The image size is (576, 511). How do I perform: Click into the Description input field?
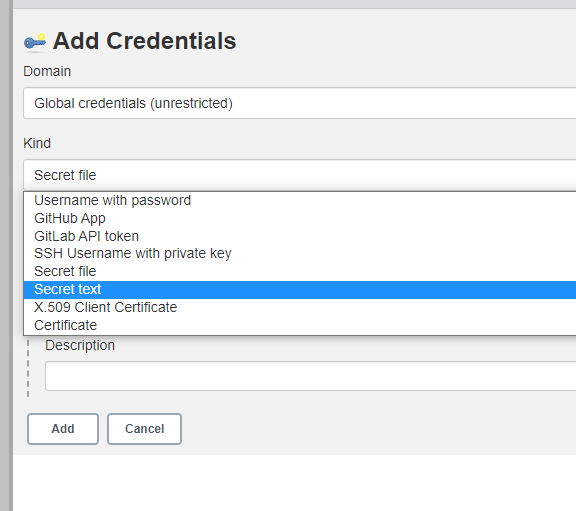click(x=310, y=376)
